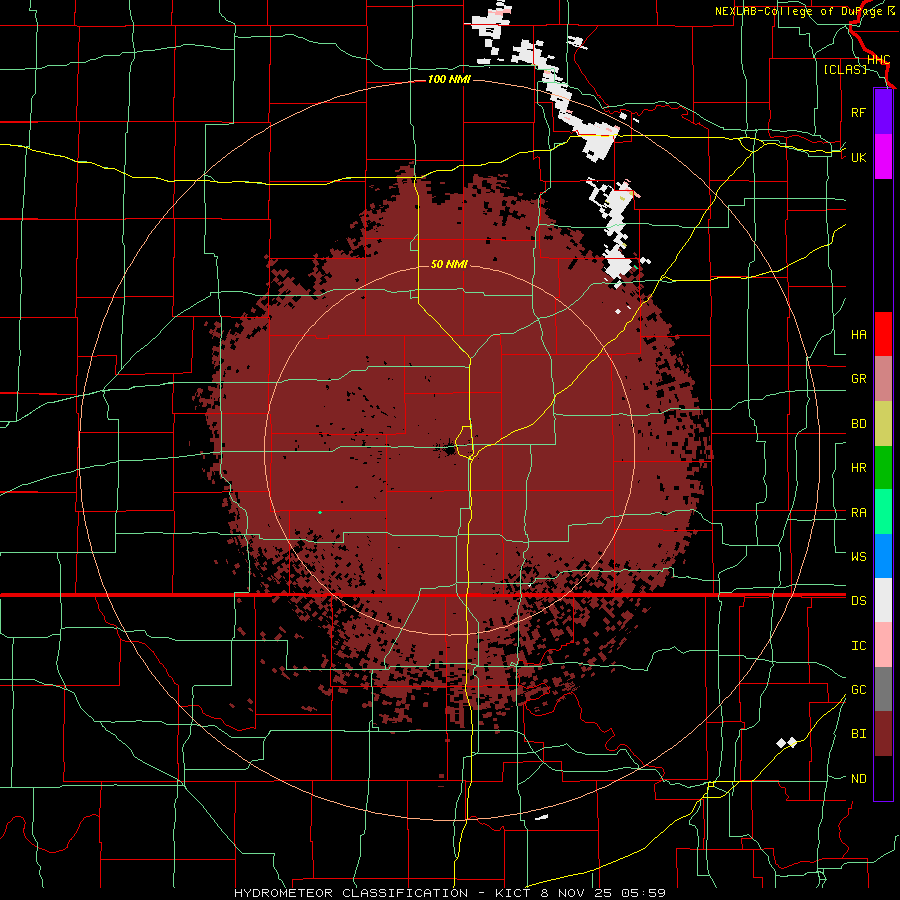Select the GR dusty pink legend swatch
Viewport: 900px width, 900px height.
click(x=883, y=379)
